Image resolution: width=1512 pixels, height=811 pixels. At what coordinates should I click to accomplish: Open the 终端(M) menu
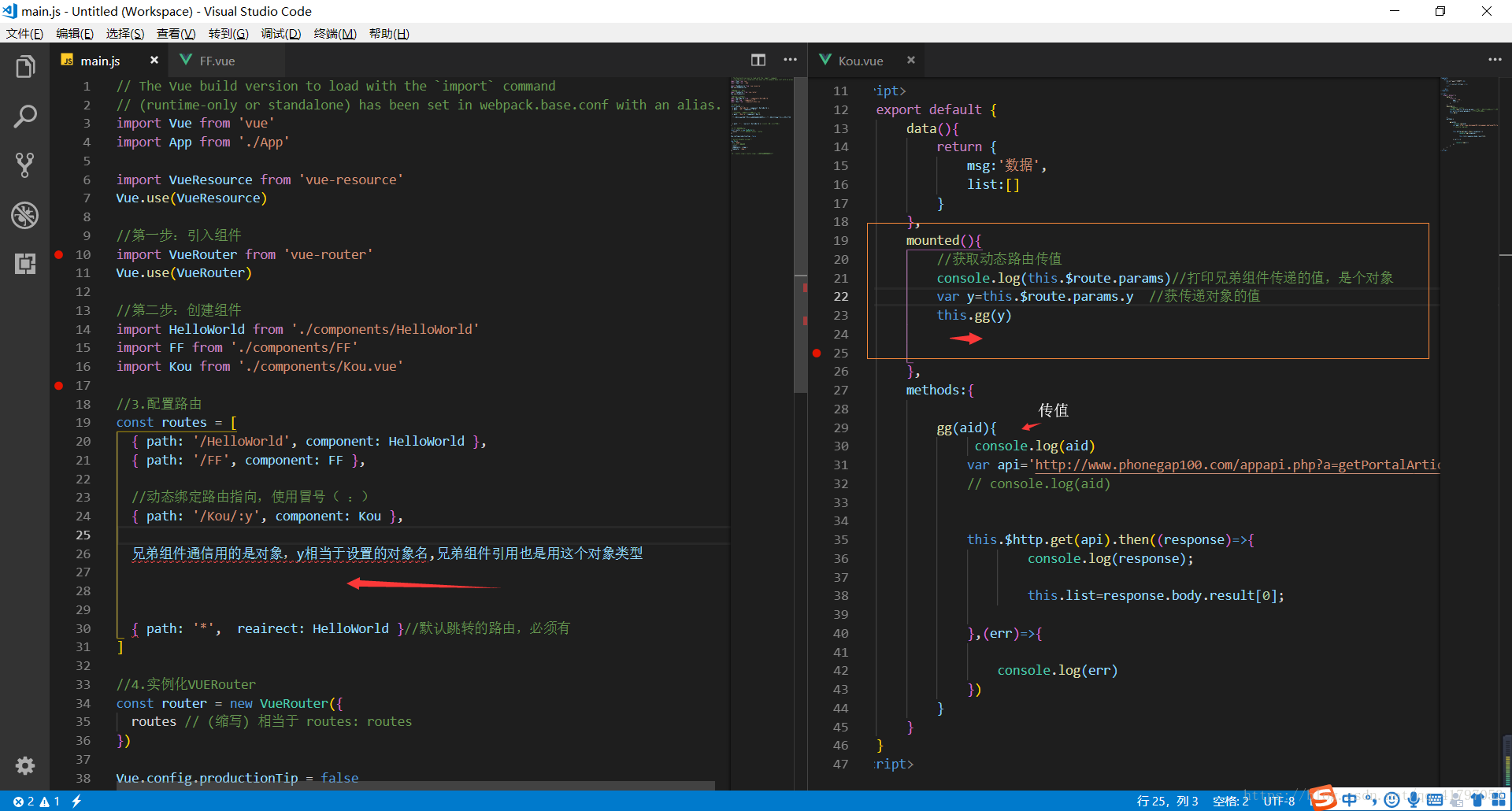[x=335, y=33]
